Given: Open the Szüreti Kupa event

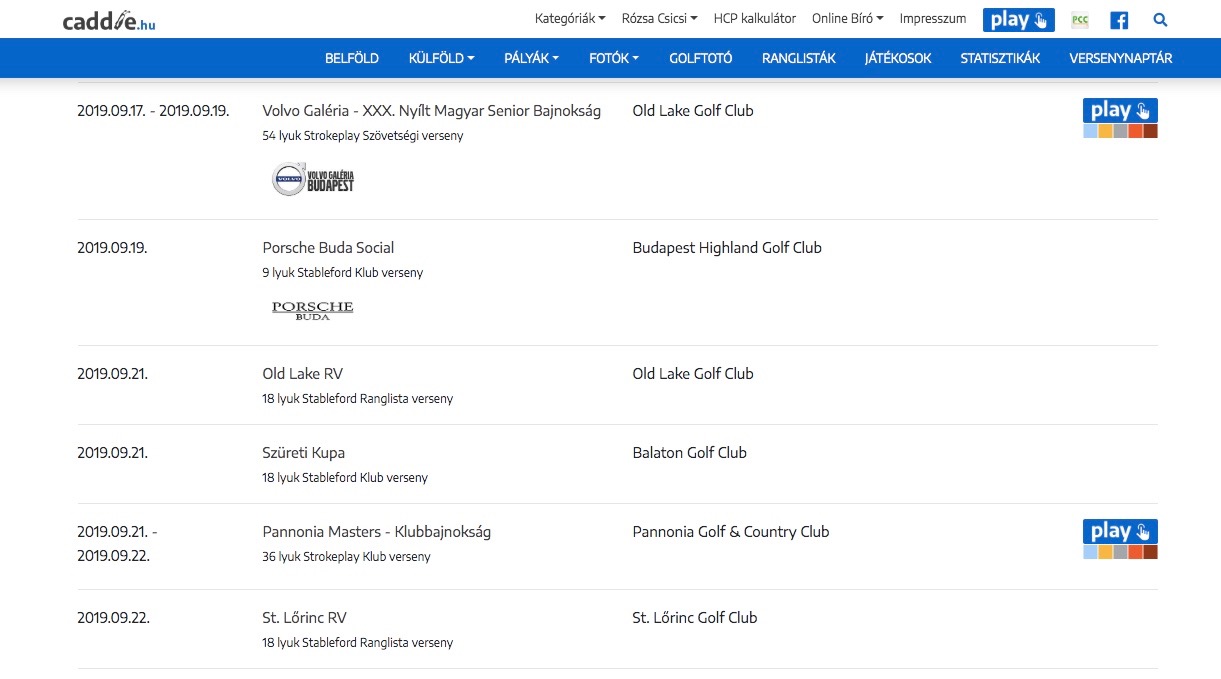Looking at the screenshot, I should pyautogui.click(x=304, y=453).
